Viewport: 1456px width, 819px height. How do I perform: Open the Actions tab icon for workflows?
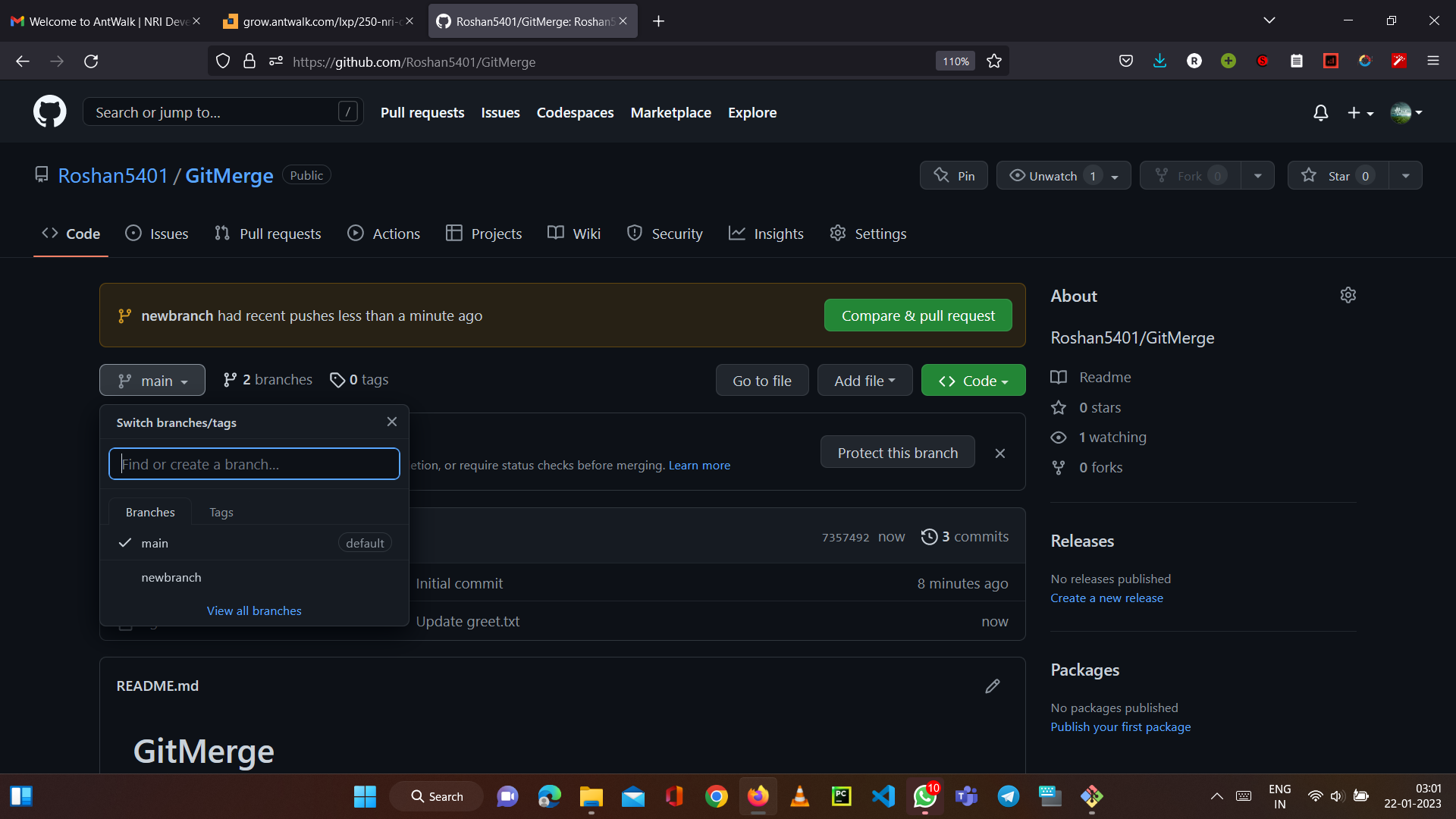point(355,233)
